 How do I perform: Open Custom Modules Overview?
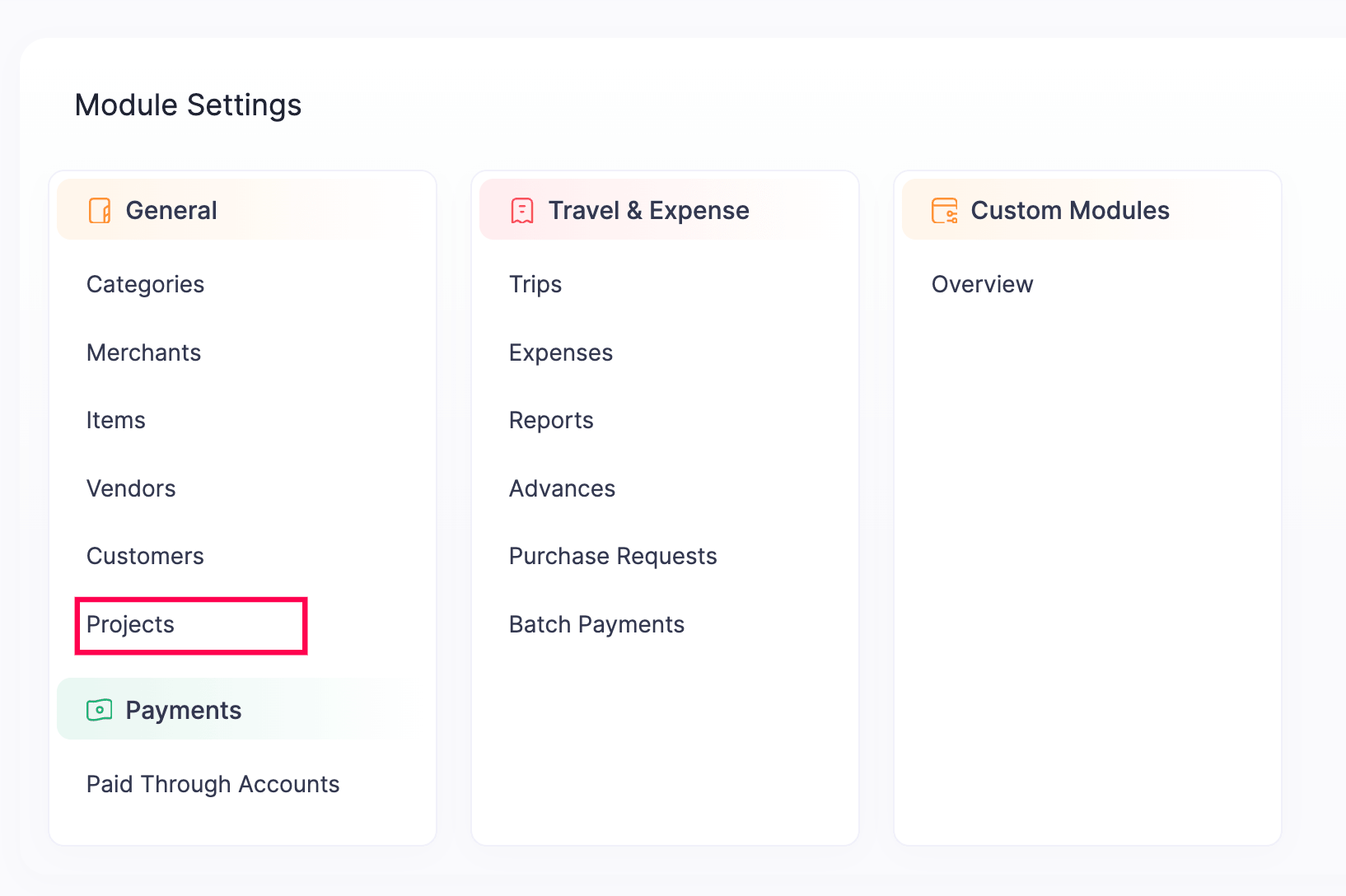[982, 284]
